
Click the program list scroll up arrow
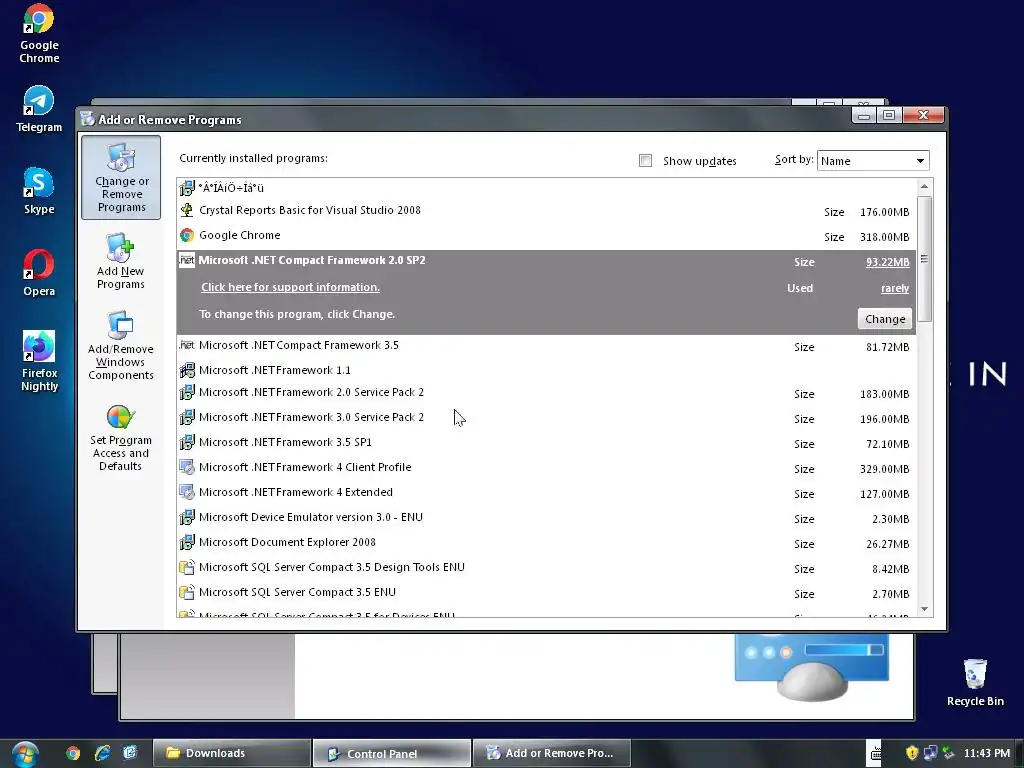click(x=924, y=187)
